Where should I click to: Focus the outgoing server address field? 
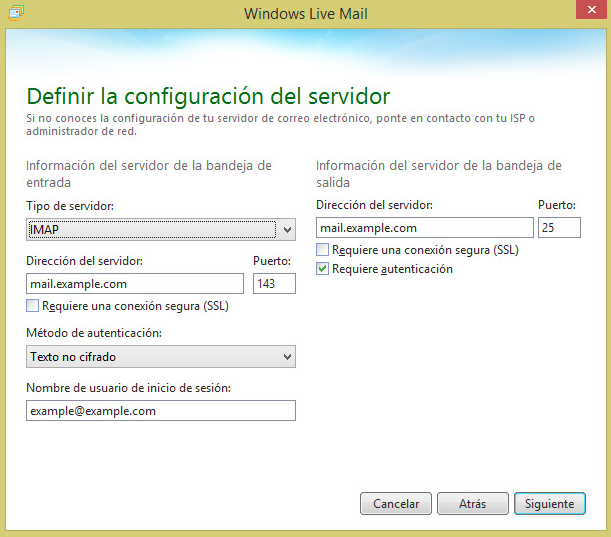425,228
